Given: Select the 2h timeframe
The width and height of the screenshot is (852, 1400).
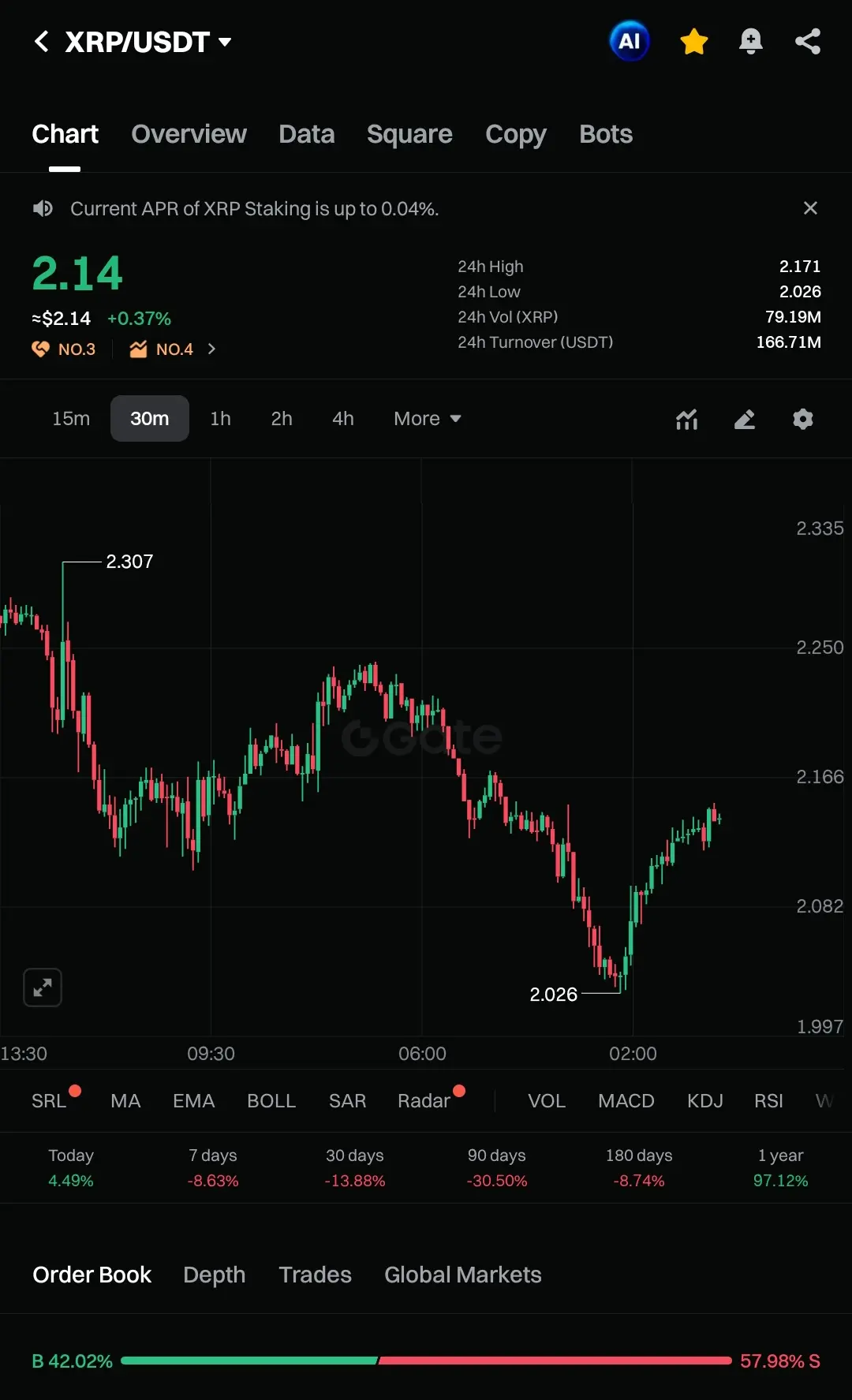Looking at the screenshot, I should [x=282, y=418].
